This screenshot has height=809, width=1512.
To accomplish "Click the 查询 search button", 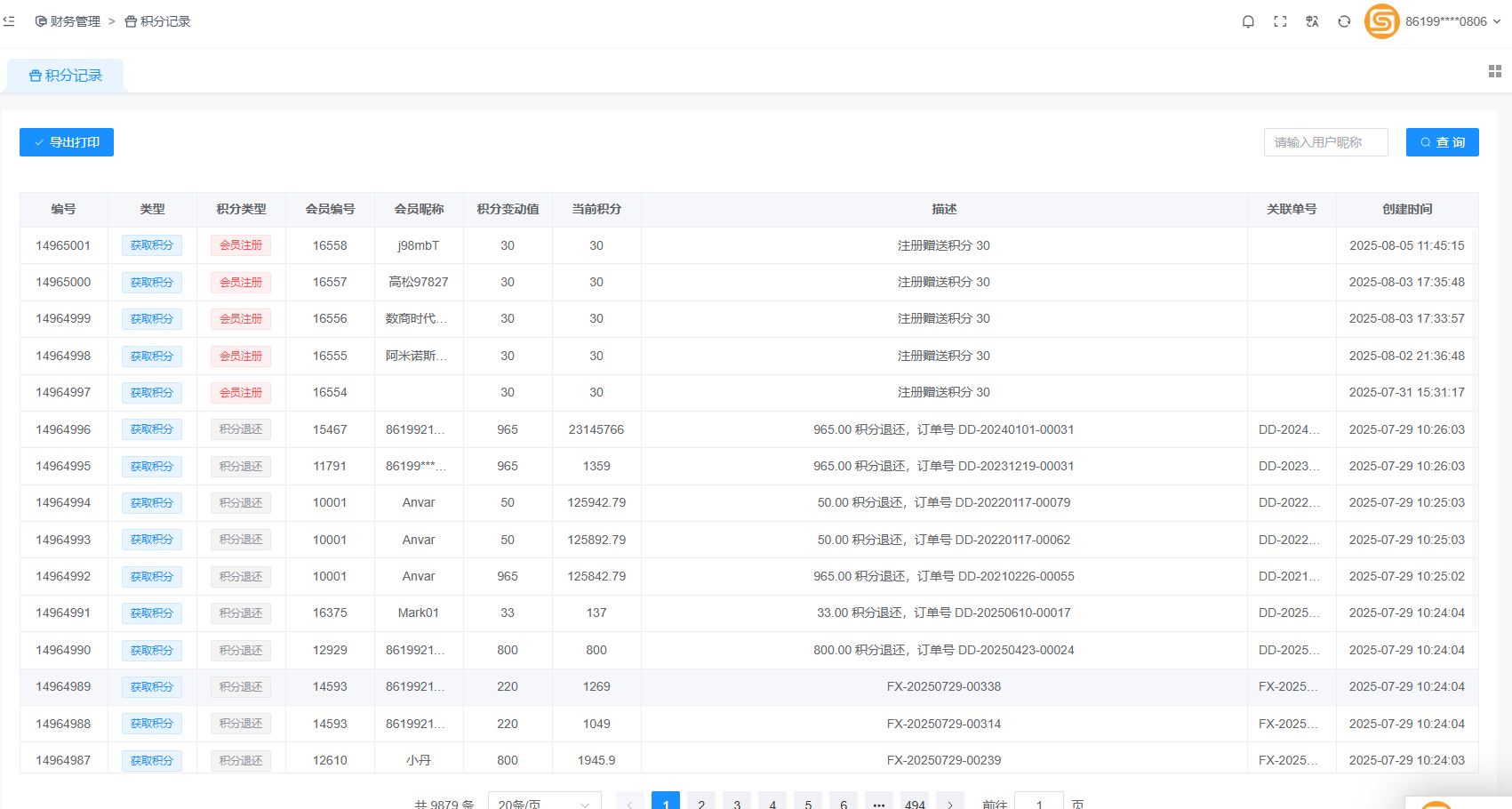I will pos(1442,142).
